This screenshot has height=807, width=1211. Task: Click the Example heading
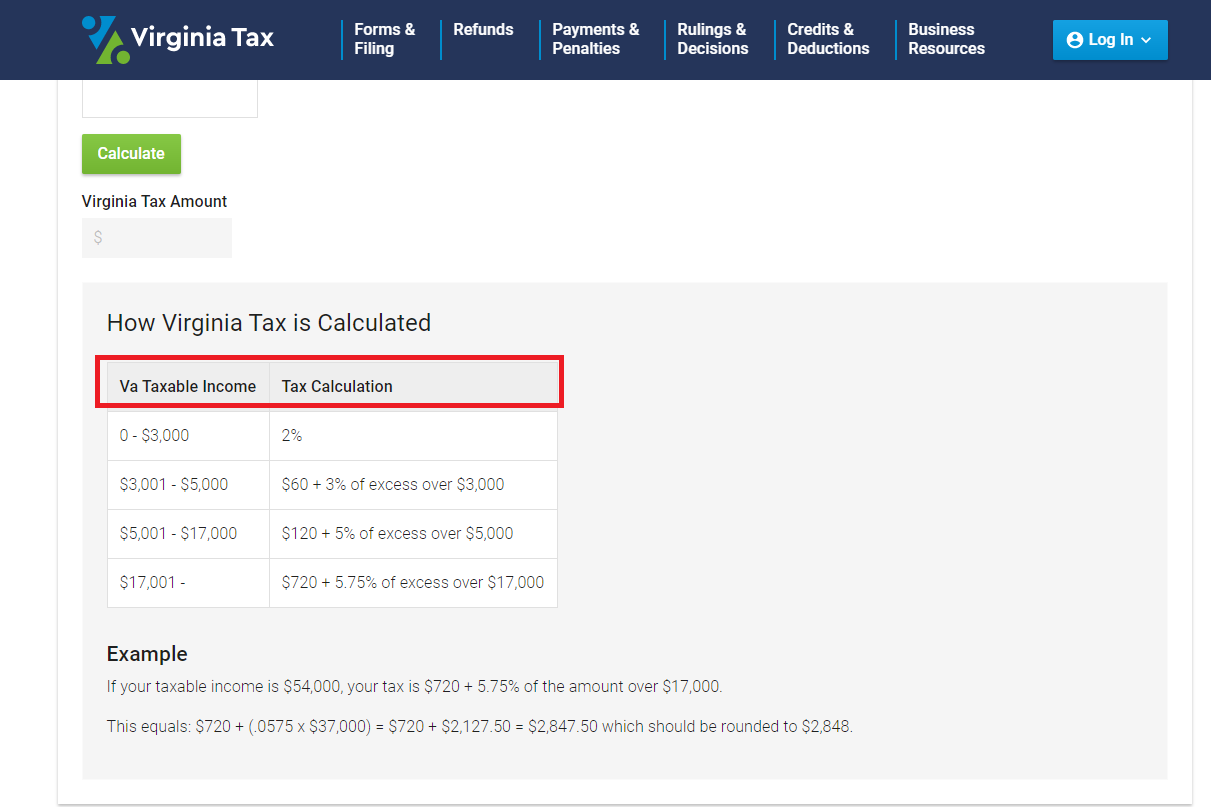[x=147, y=654]
